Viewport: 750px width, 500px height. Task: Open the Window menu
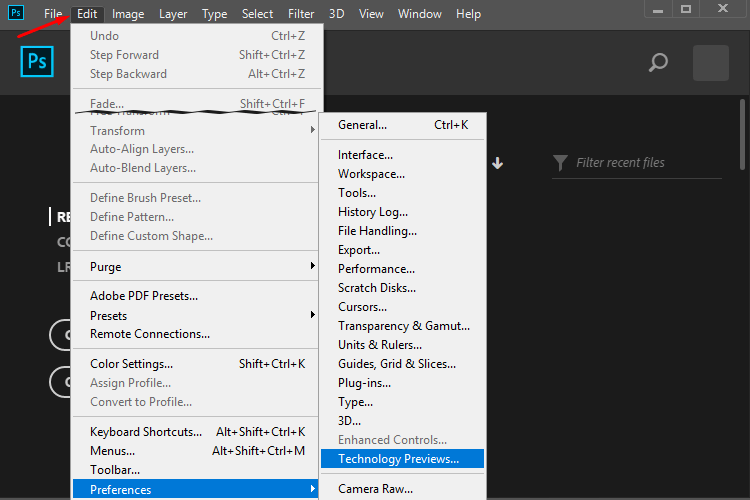419,14
